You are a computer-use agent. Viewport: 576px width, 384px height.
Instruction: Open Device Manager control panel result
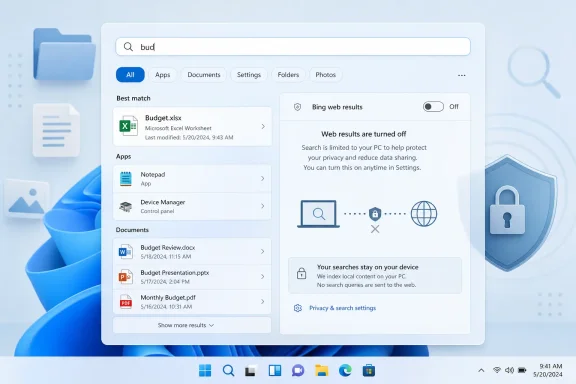point(192,207)
